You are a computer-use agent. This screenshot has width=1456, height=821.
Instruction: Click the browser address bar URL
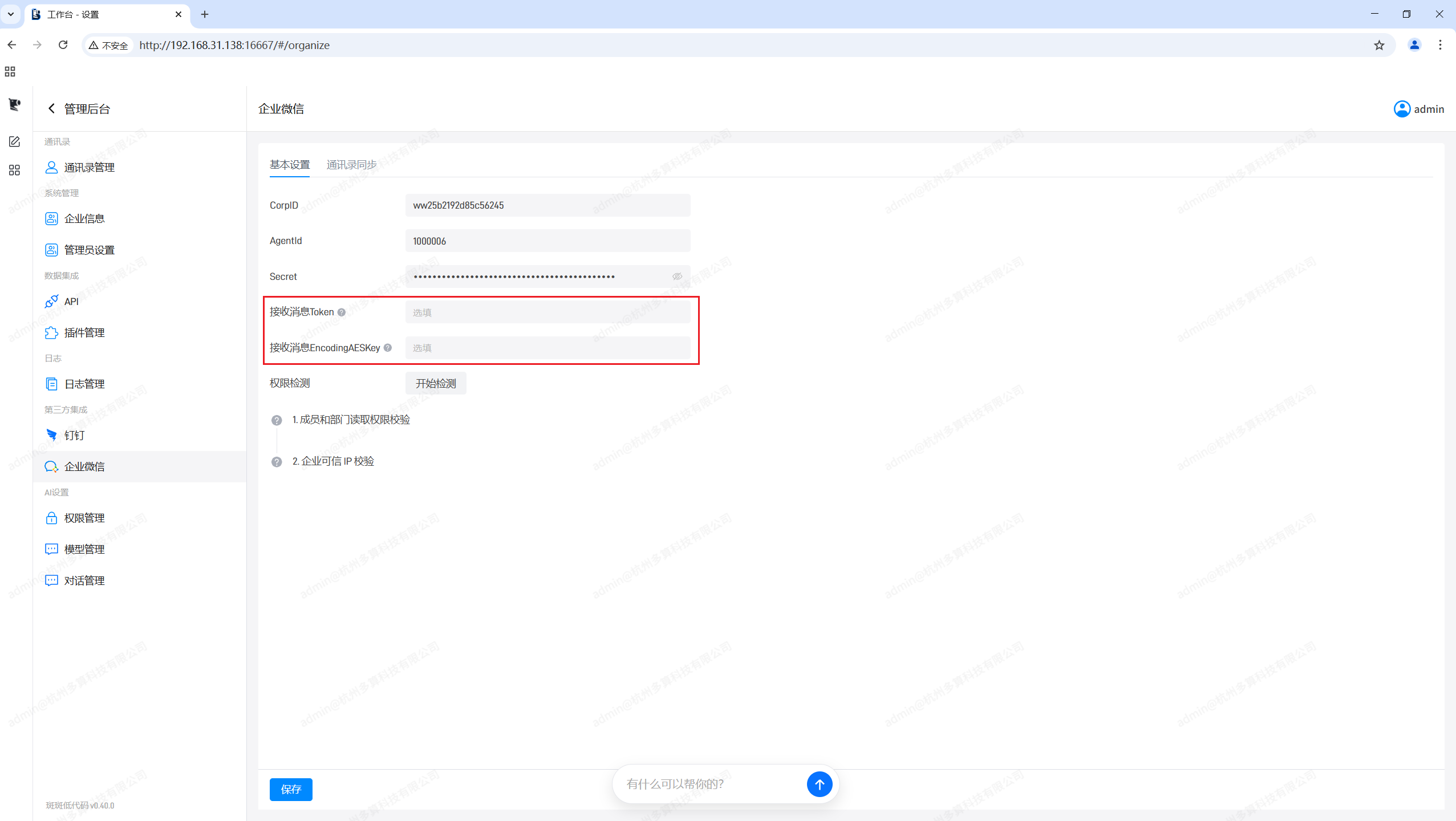pyautogui.click(x=234, y=45)
